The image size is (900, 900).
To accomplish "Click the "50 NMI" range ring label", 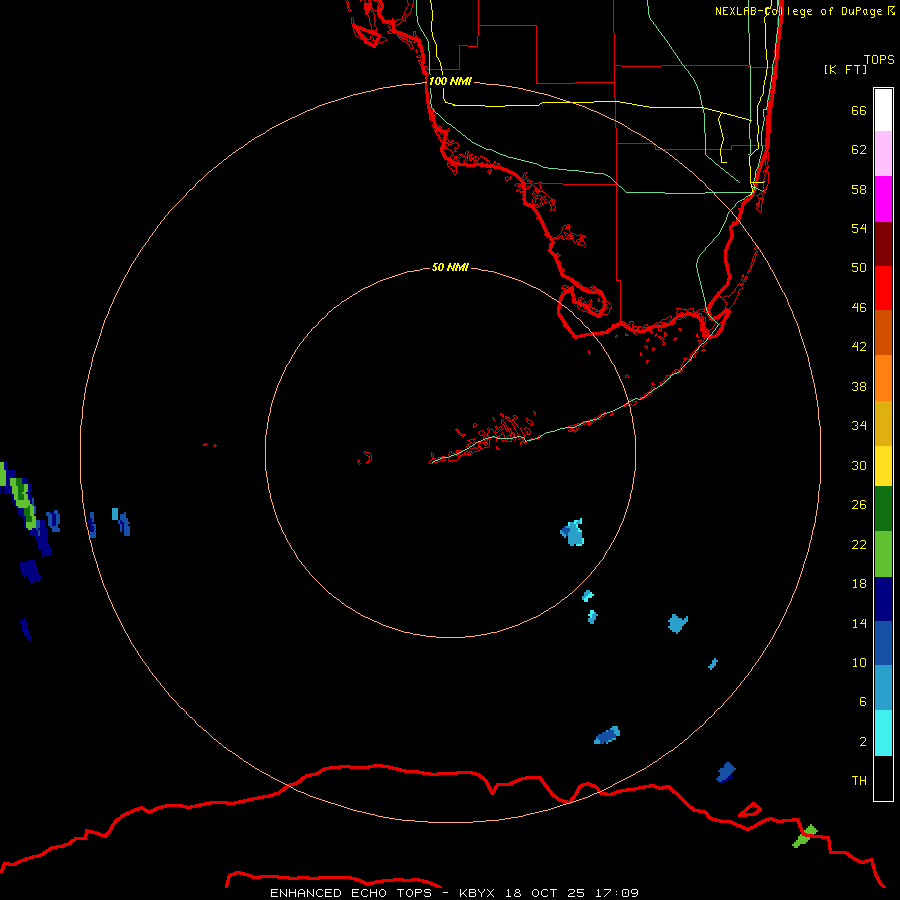I will 450,267.
